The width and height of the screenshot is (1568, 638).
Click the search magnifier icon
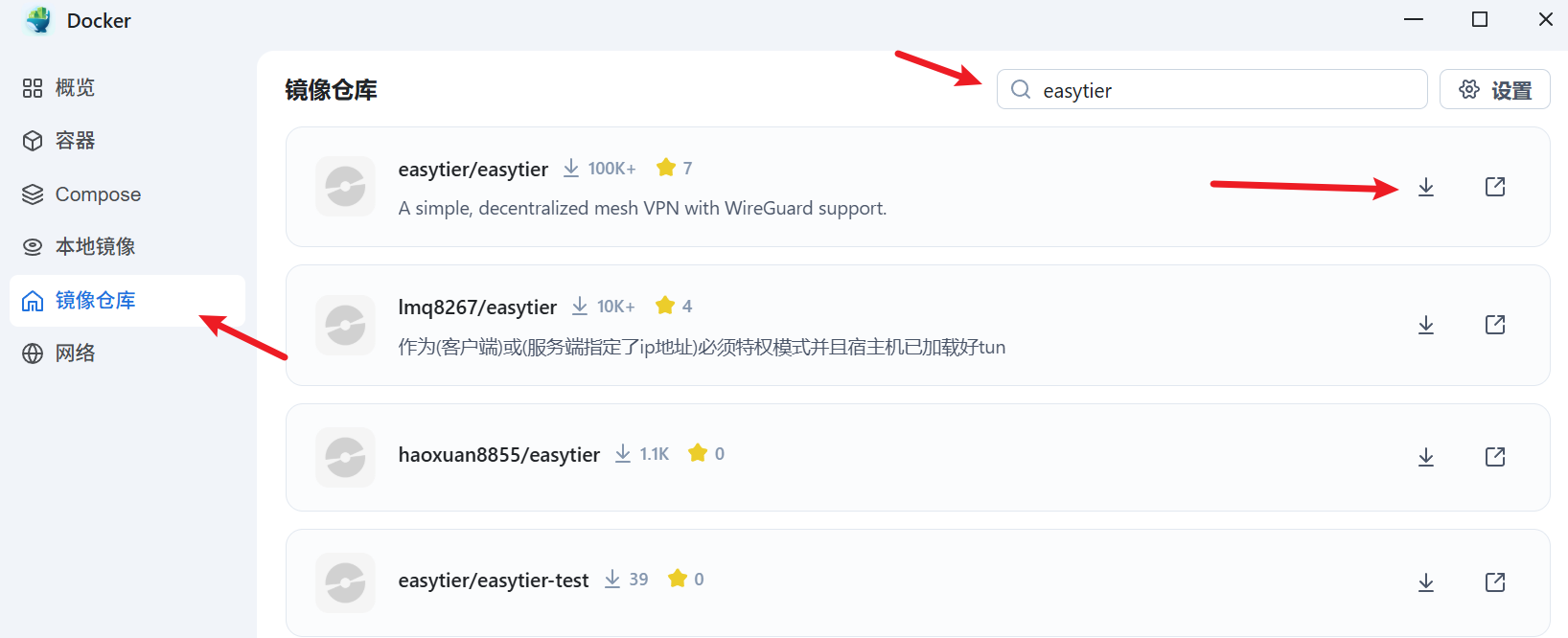pos(1021,90)
